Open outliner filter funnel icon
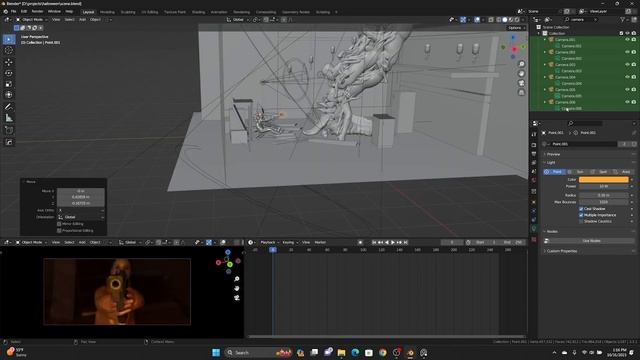 click(623, 20)
